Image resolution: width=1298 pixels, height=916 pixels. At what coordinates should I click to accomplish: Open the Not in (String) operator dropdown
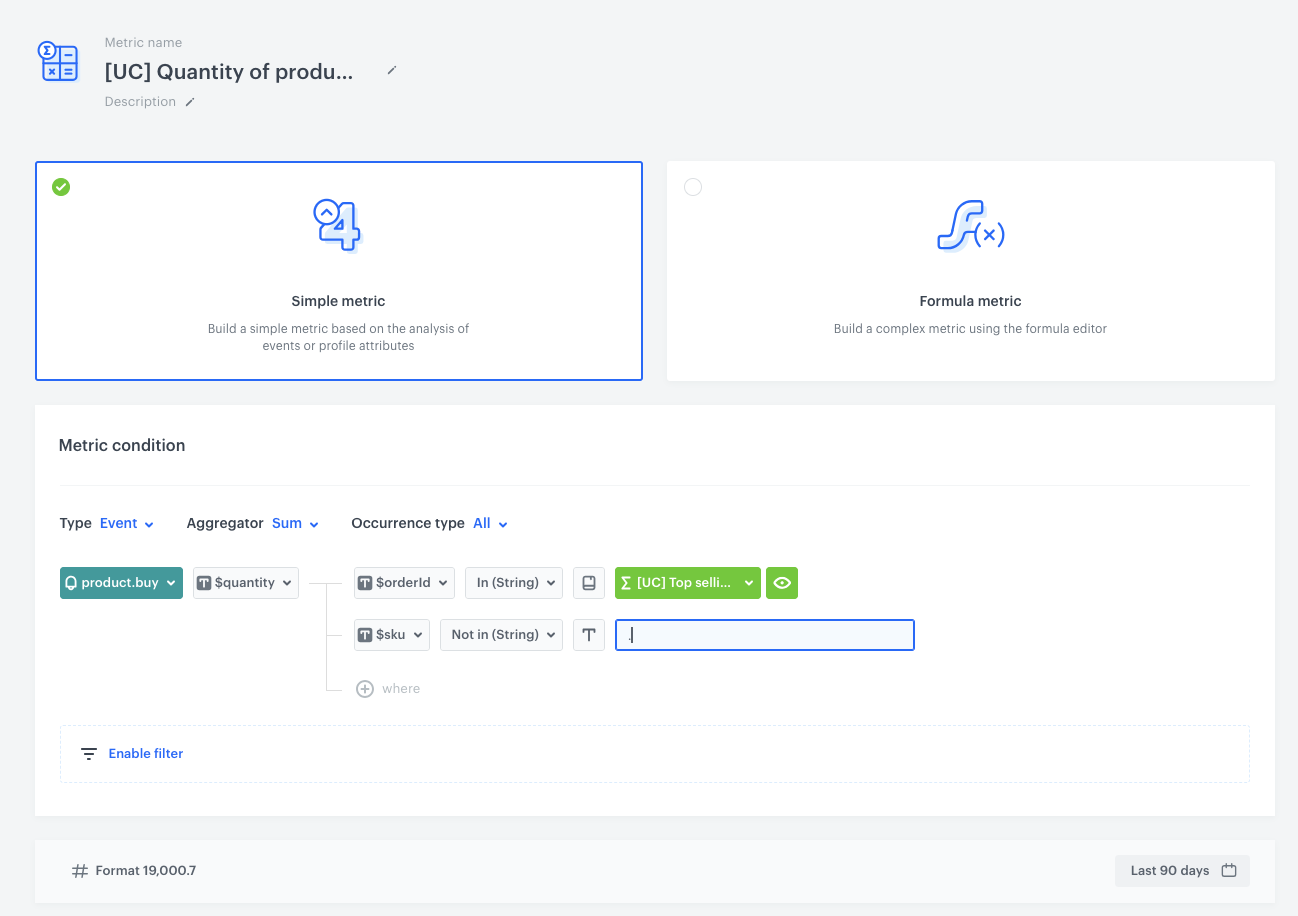501,635
